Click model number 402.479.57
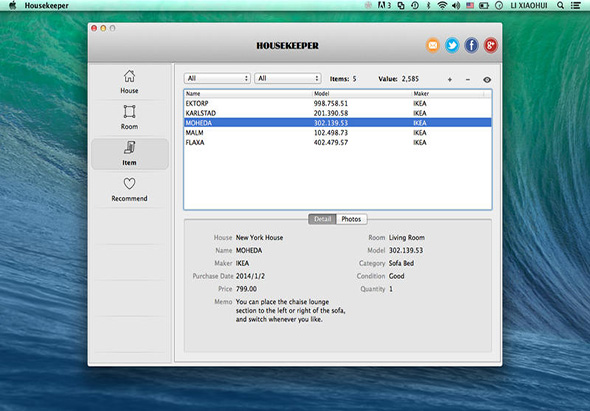The image size is (590, 411). (331, 143)
